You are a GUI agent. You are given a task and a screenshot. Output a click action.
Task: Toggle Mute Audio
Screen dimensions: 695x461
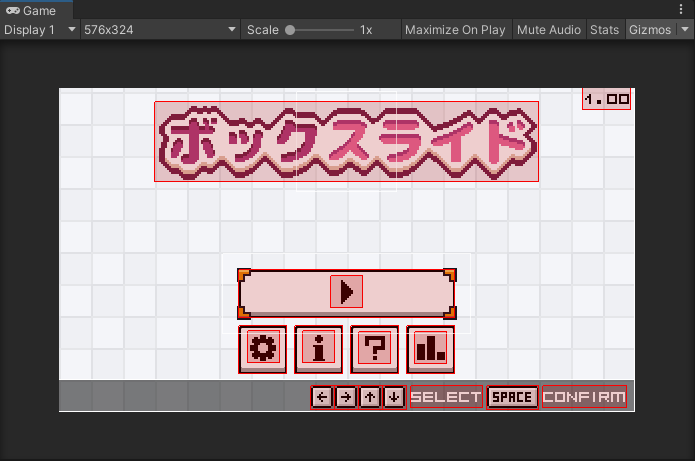[549, 30]
